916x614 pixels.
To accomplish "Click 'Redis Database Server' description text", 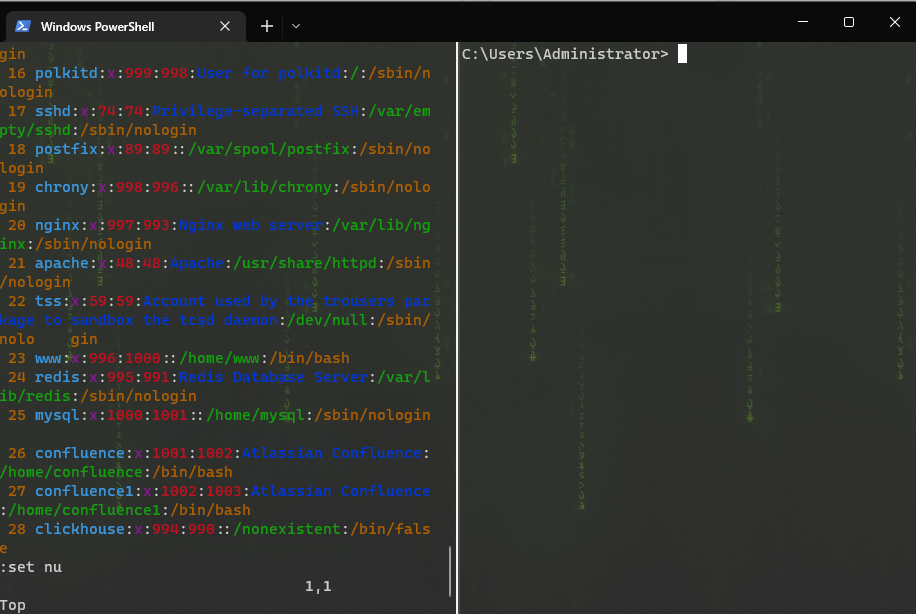I will [273, 377].
